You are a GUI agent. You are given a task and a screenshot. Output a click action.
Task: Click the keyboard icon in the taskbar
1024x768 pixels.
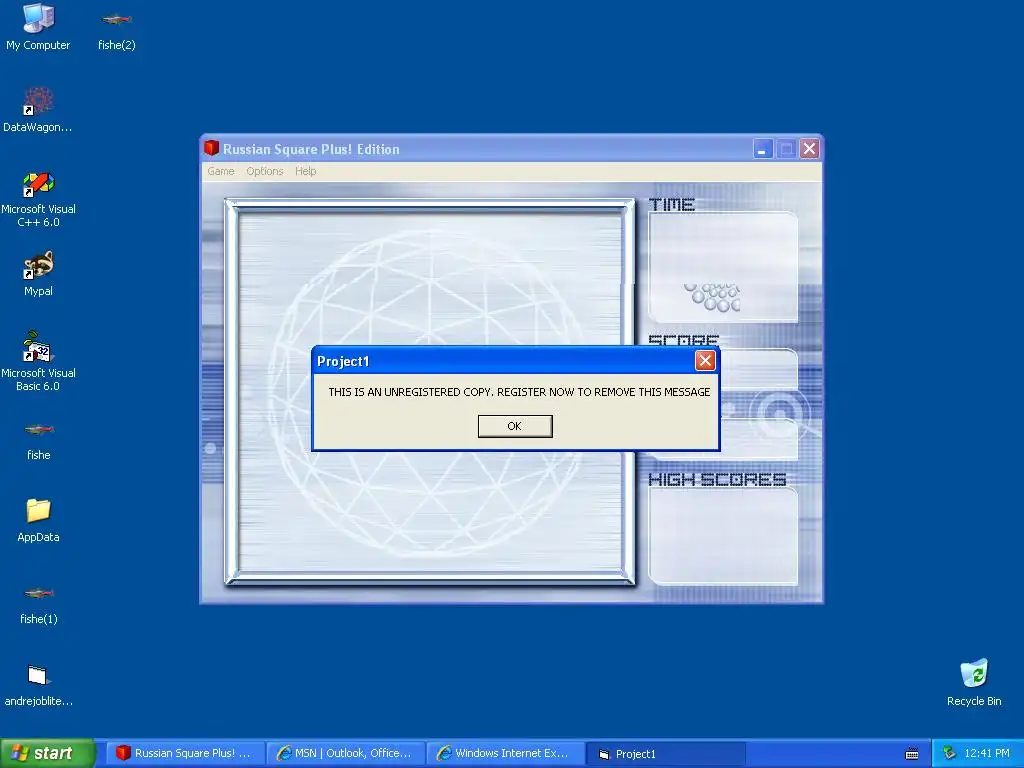click(912, 754)
